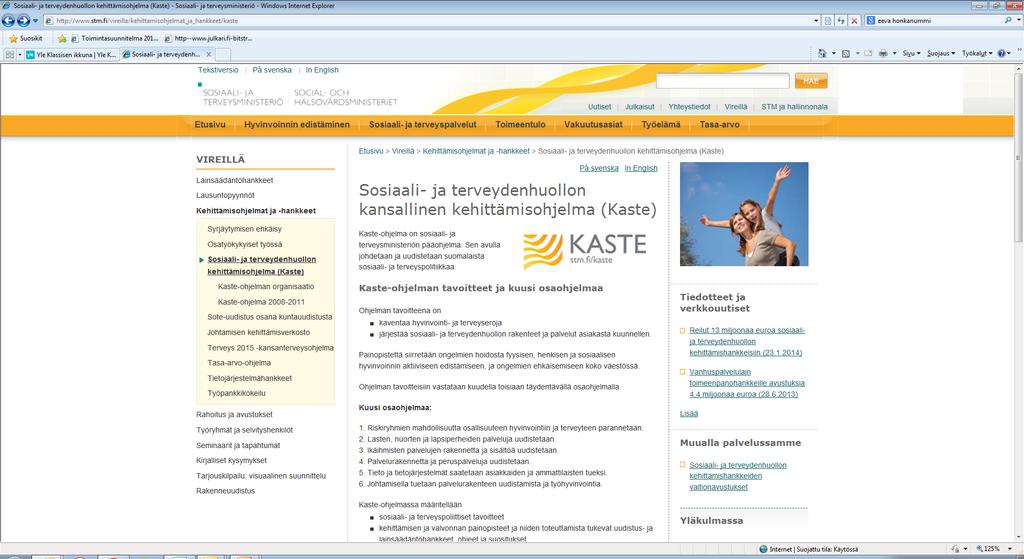
Task: Open Kaste-ohjelma 2008-2011 sidebar item
Action: click(x=261, y=302)
